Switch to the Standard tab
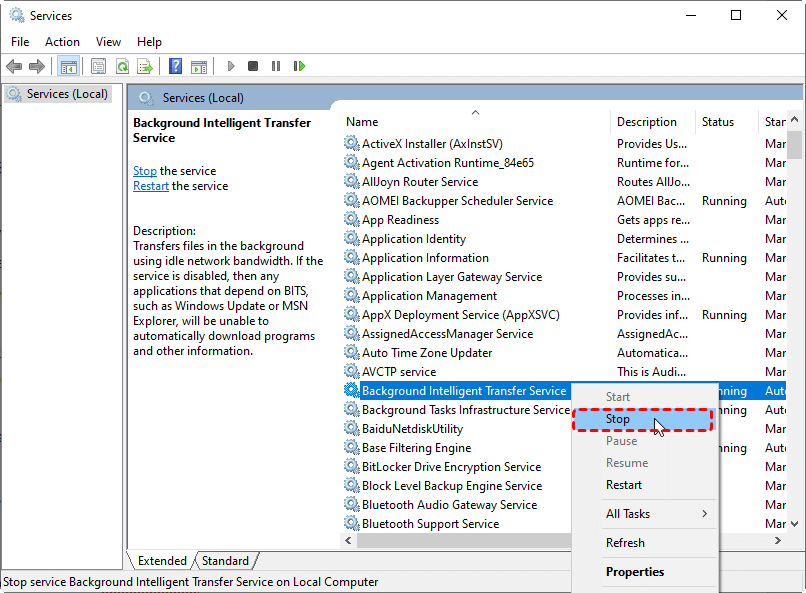 (225, 561)
